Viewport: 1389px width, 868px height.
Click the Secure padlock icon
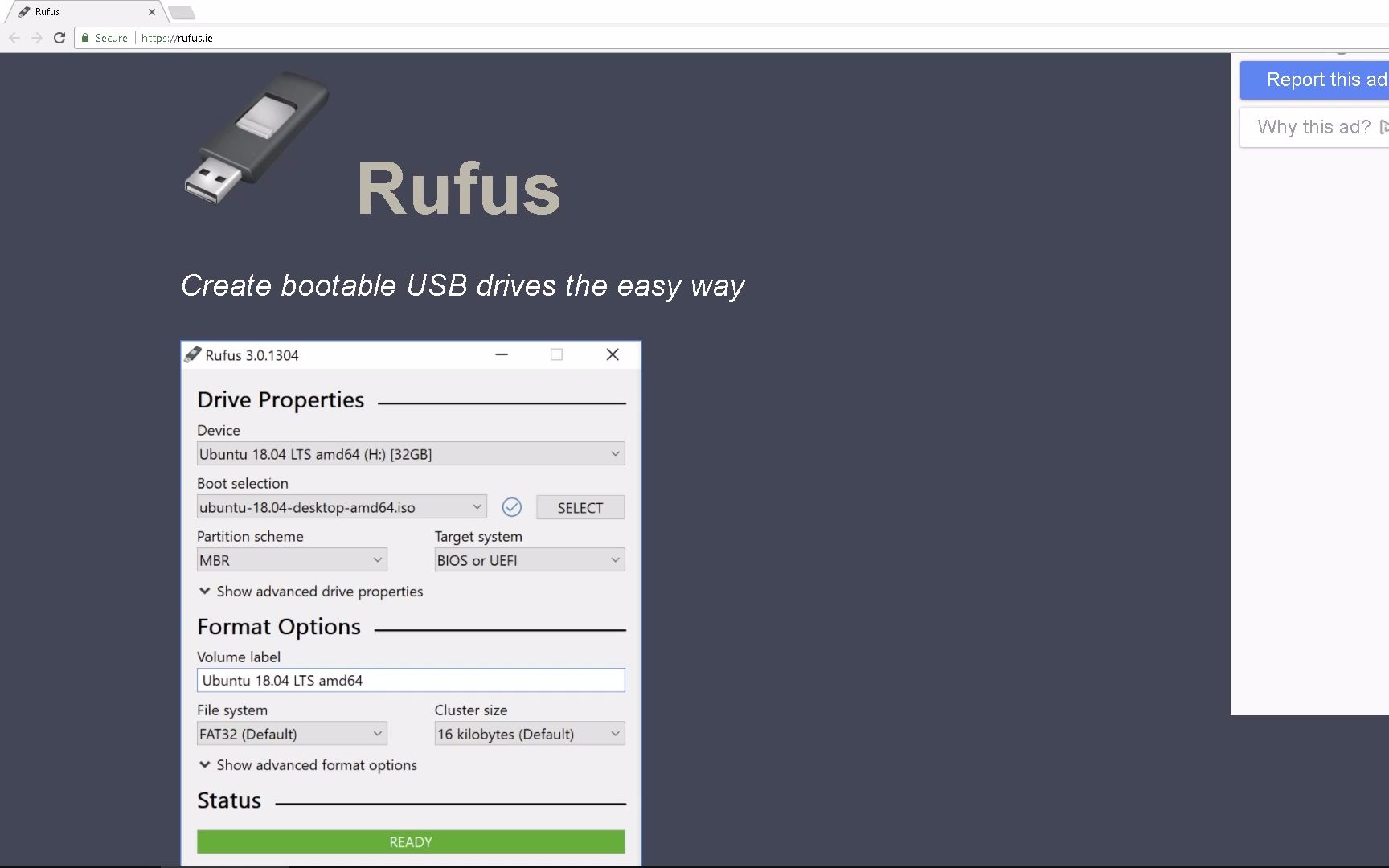[85, 38]
